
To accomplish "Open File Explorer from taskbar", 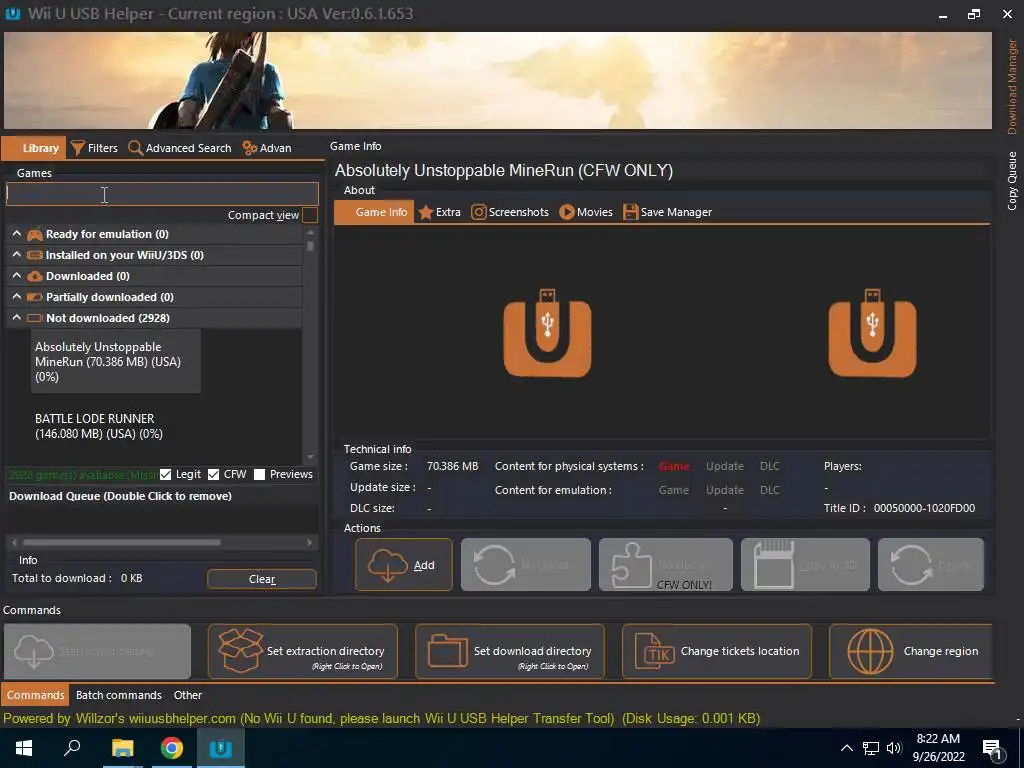I will (x=122, y=748).
